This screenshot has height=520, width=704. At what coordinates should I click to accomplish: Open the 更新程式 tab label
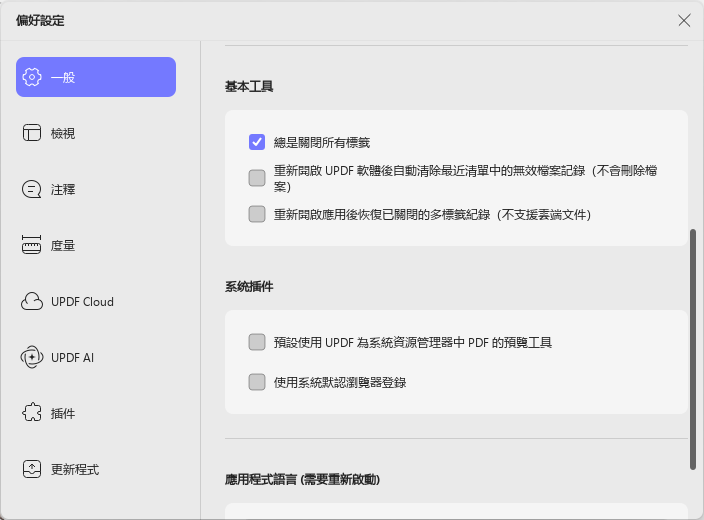[x=75, y=469]
